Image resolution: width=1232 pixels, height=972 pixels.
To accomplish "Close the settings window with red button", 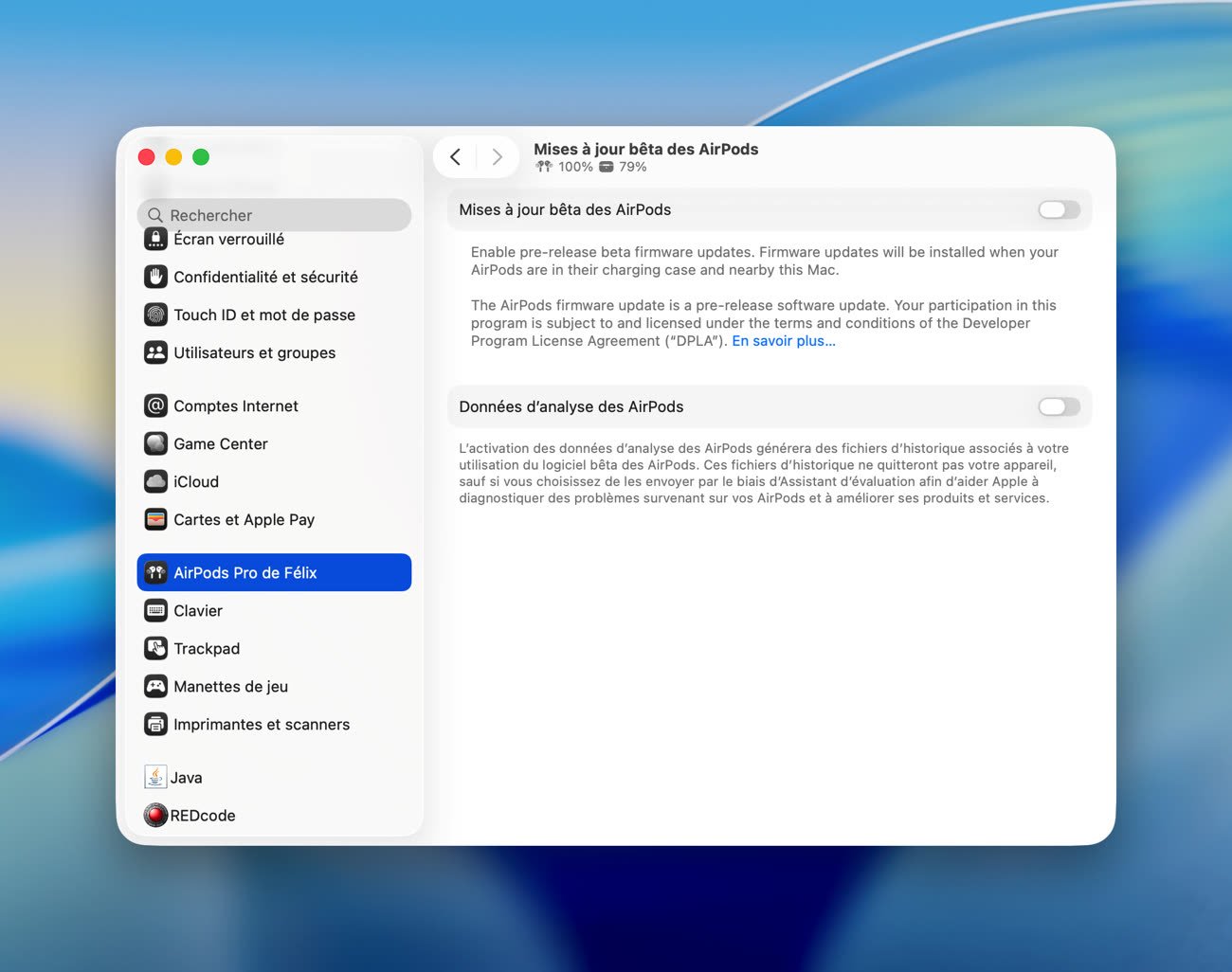I will click(146, 157).
